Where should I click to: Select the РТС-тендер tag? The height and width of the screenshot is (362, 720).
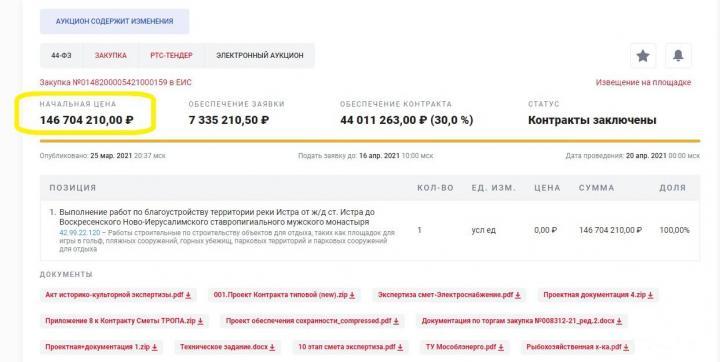tap(171, 56)
